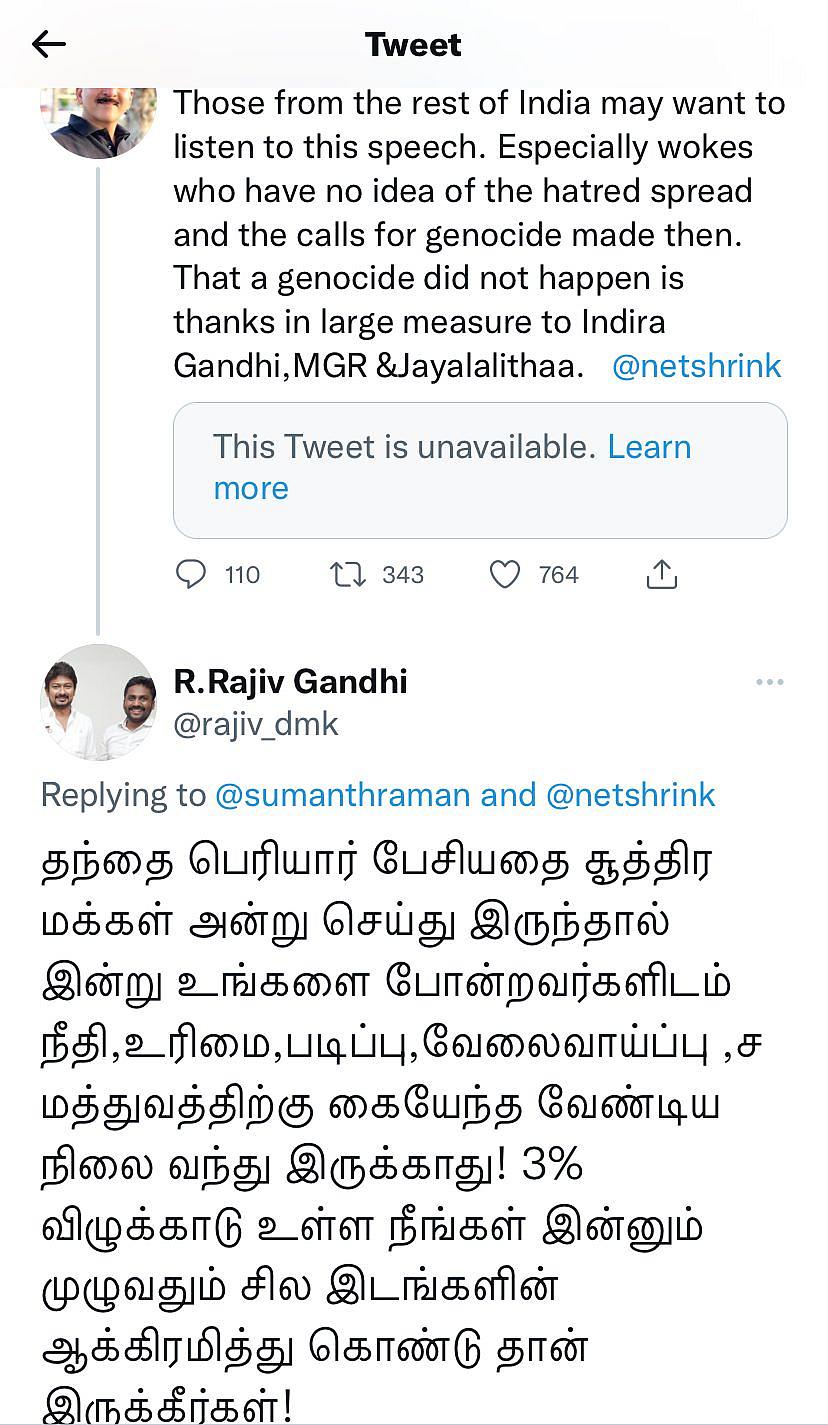The height and width of the screenshot is (1425, 828).
Task: Open R.Rajiv Gandhi's profile picture
Action: pyautogui.click(x=98, y=702)
